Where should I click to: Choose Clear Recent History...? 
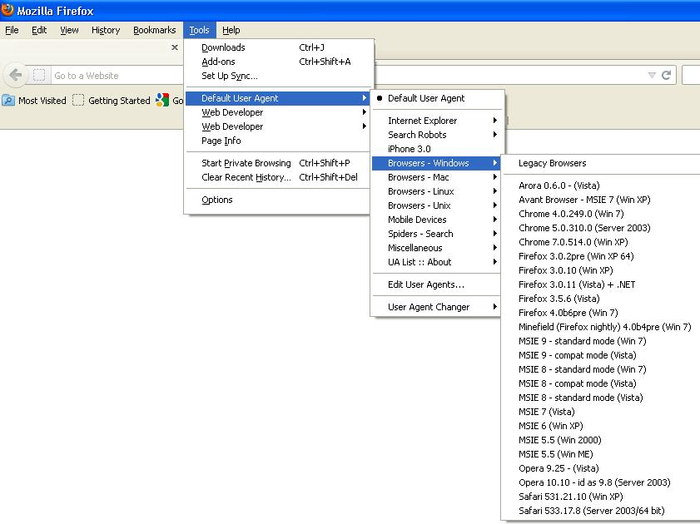tap(278, 178)
